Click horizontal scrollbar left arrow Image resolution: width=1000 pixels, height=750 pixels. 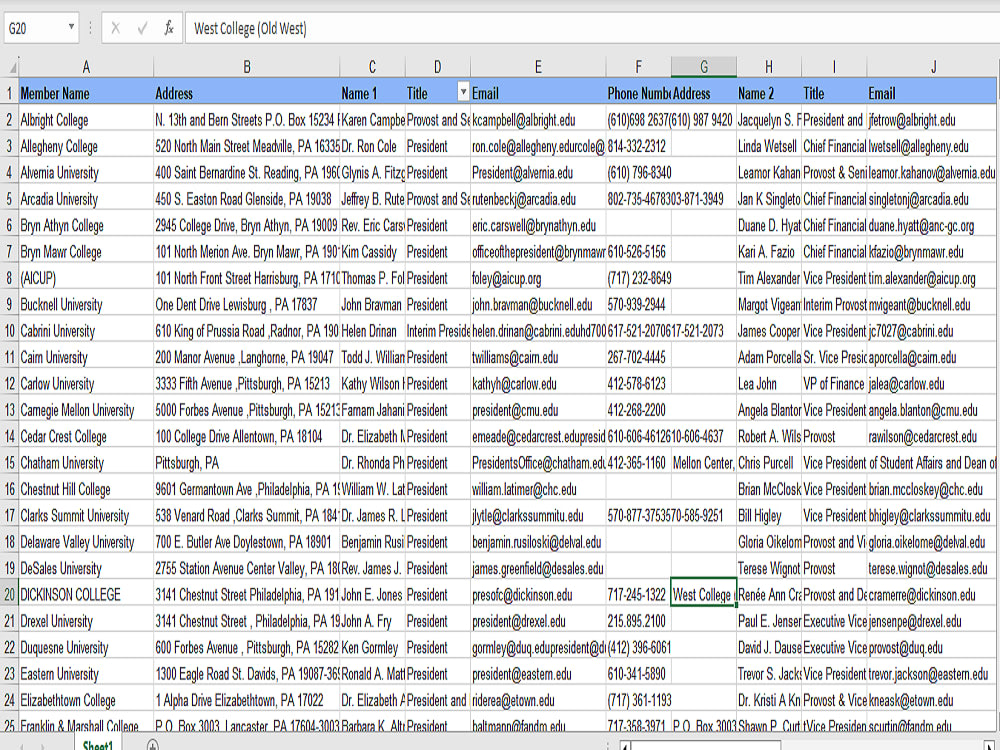[x=626, y=745]
